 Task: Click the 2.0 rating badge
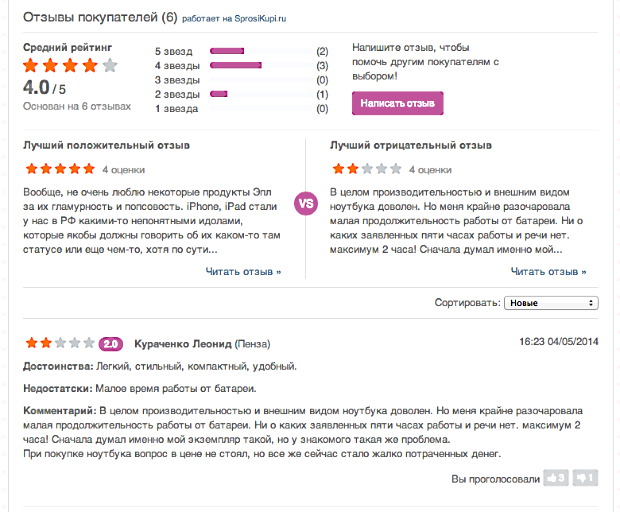pos(111,344)
